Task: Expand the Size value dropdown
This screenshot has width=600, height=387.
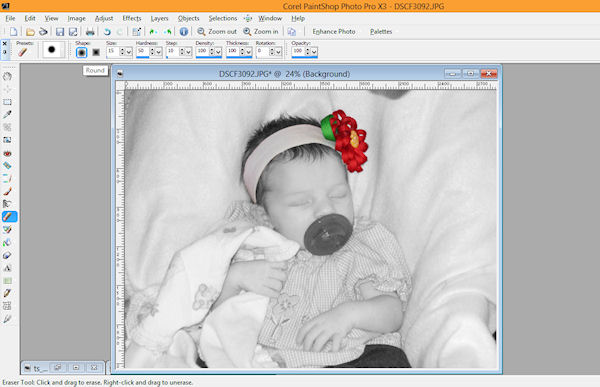Action: 129,52
